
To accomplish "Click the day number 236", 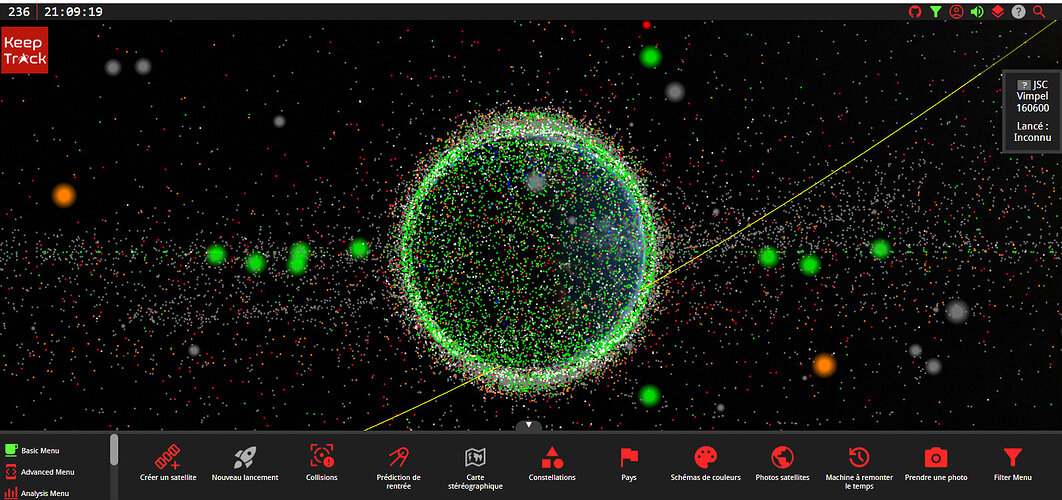I will coord(18,12).
